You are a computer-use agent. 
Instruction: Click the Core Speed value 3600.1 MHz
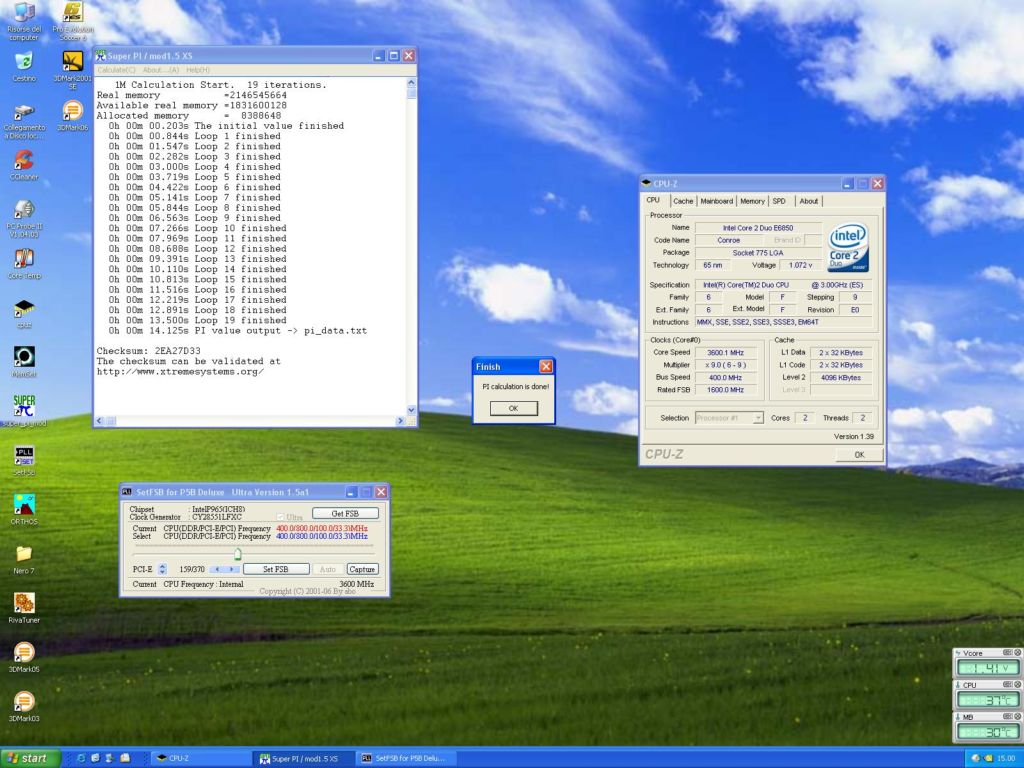coord(725,353)
